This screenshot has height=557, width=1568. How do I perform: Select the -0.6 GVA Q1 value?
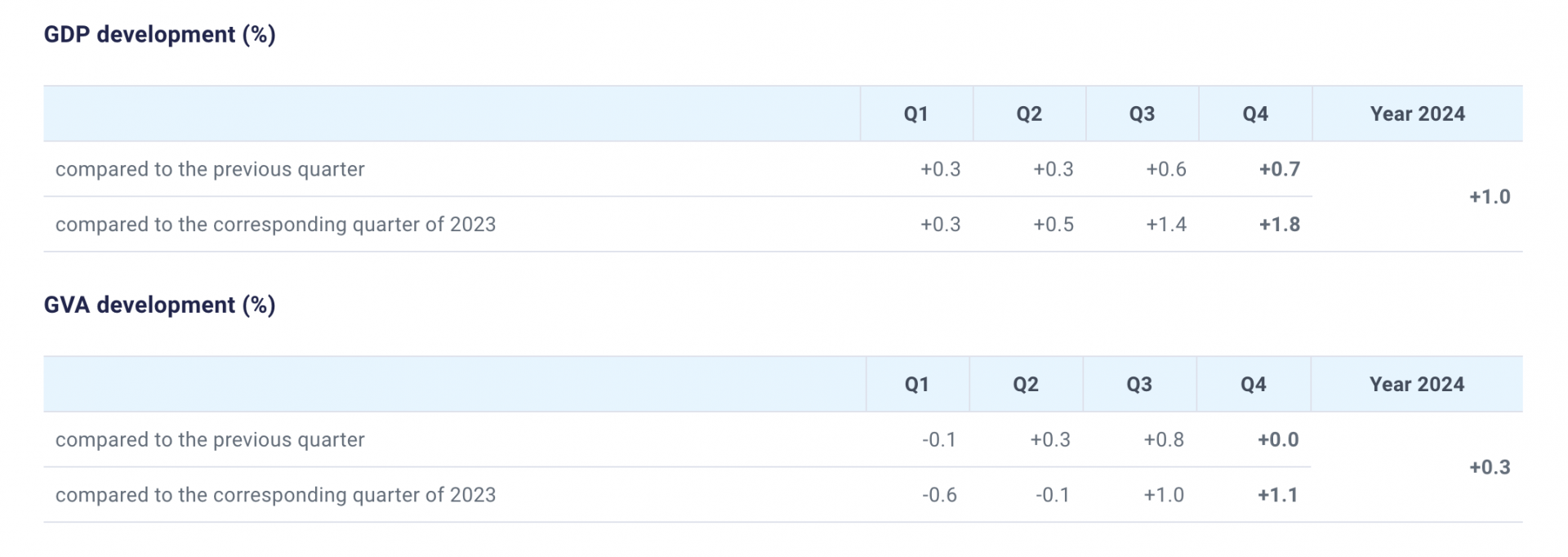[x=939, y=495]
